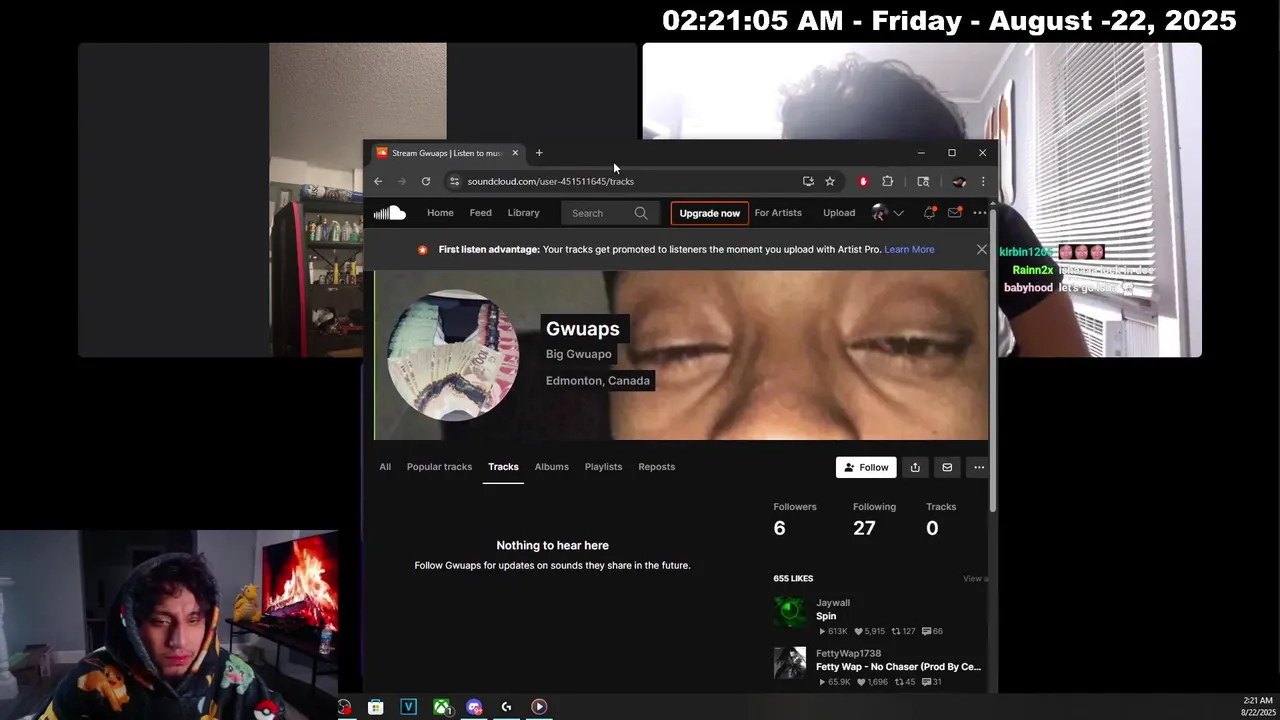Open the For Artists page

pyautogui.click(x=778, y=213)
